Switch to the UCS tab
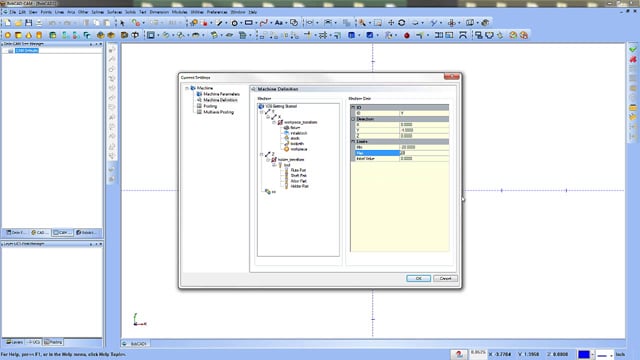This screenshot has height=360, width=640. point(34,342)
